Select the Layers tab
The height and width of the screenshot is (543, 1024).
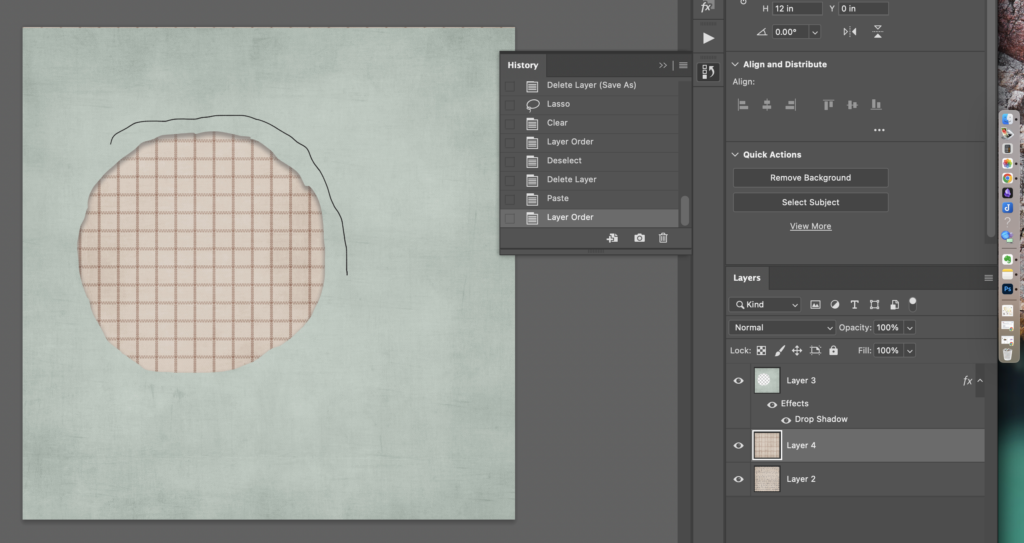[746, 278]
